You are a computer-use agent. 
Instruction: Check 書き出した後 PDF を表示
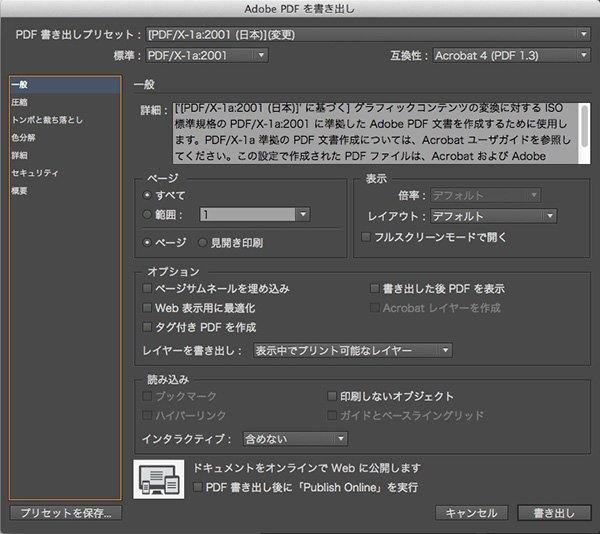(x=375, y=288)
